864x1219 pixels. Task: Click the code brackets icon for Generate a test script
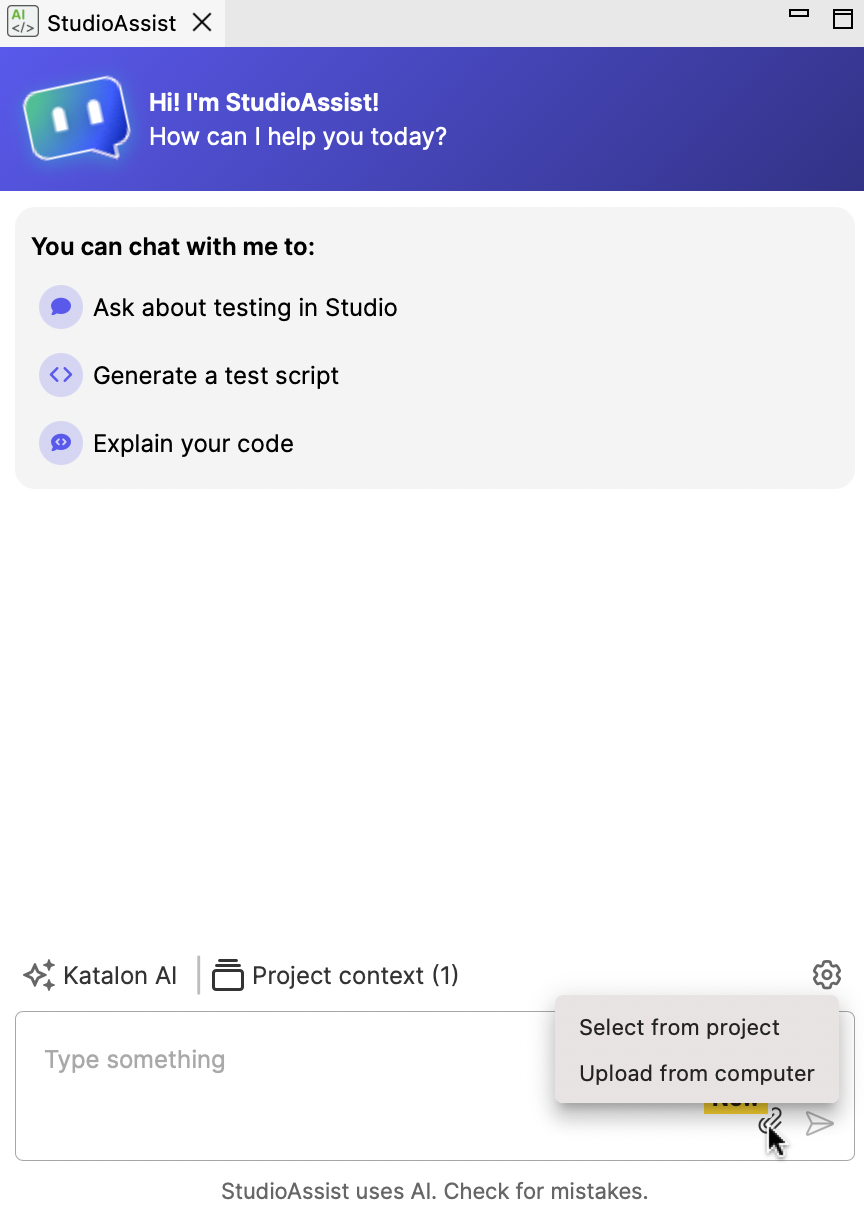coord(61,375)
